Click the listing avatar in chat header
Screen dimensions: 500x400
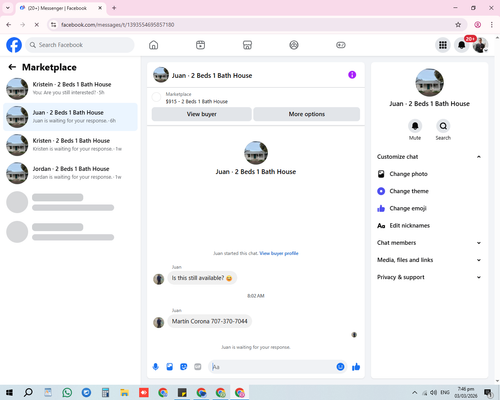(x=161, y=75)
